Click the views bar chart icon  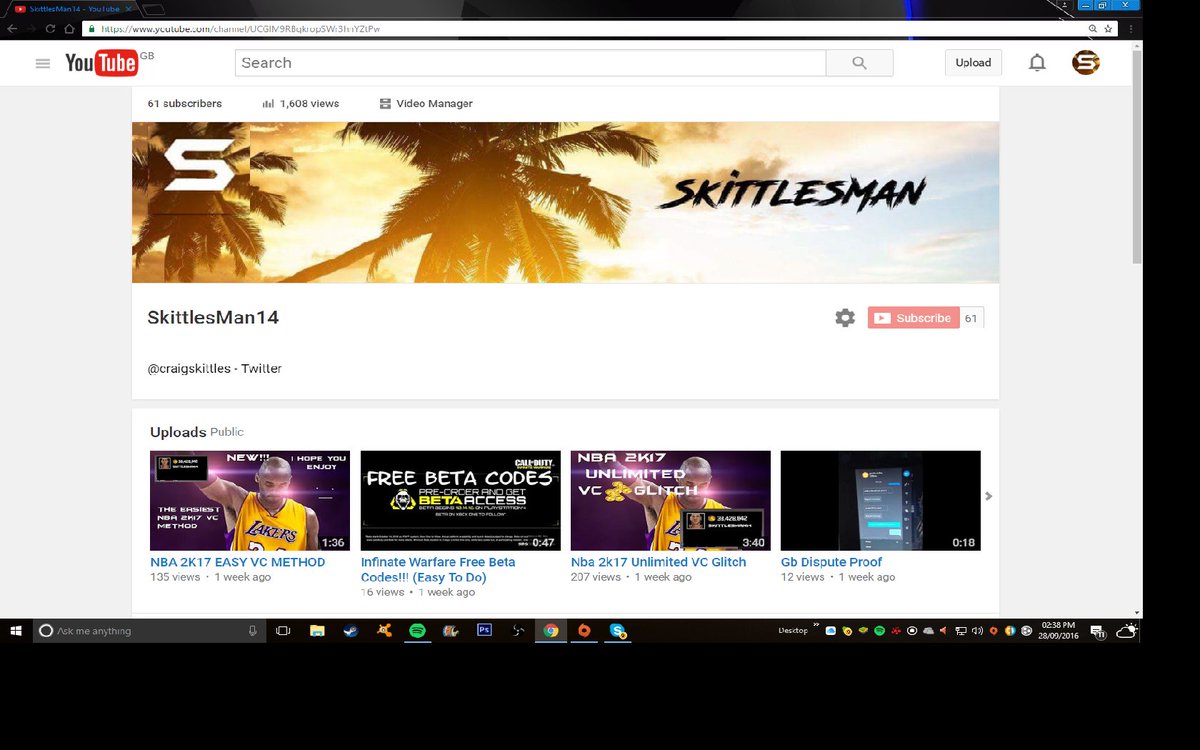[x=268, y=104]
